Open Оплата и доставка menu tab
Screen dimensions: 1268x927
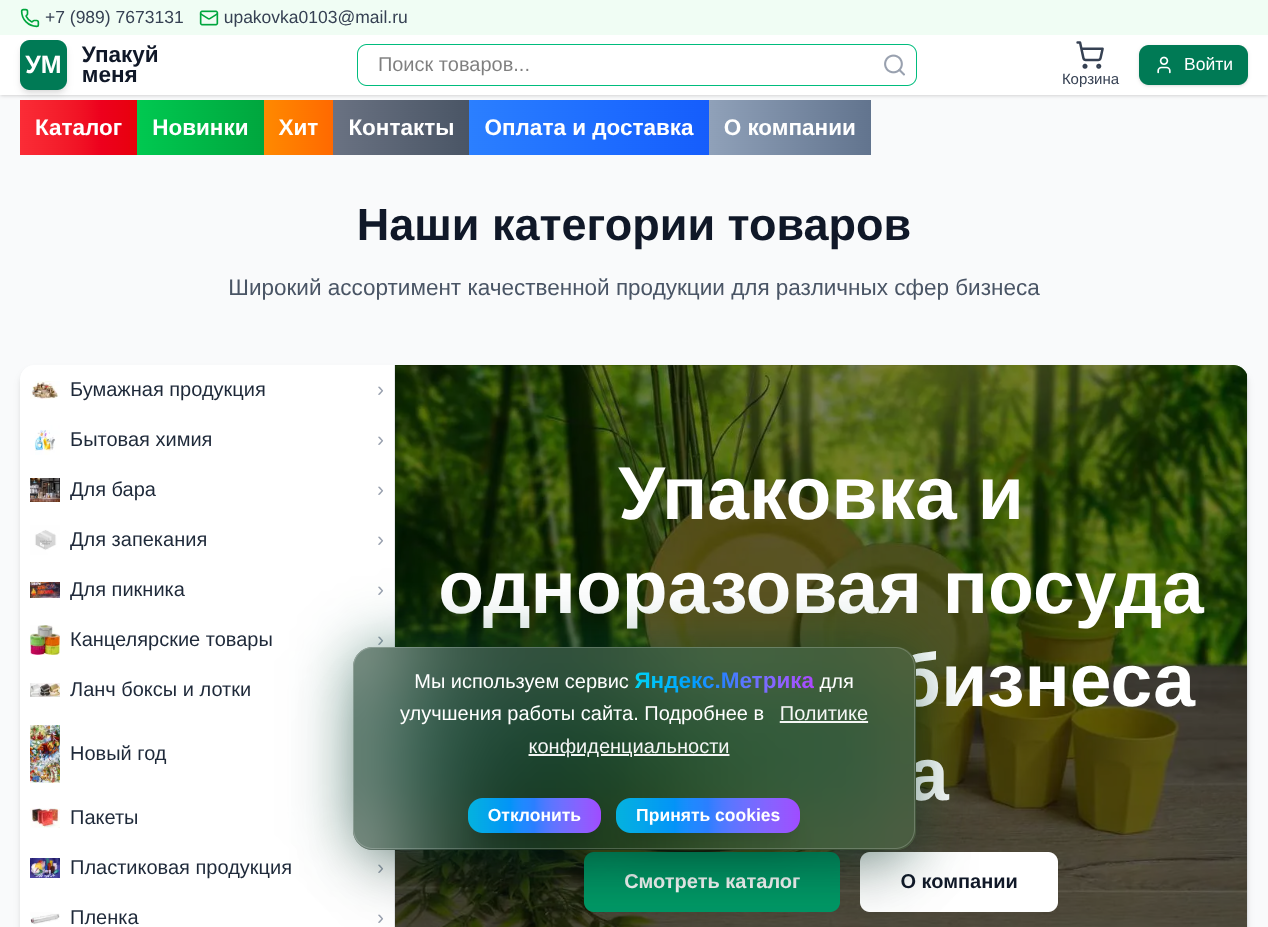589,128
